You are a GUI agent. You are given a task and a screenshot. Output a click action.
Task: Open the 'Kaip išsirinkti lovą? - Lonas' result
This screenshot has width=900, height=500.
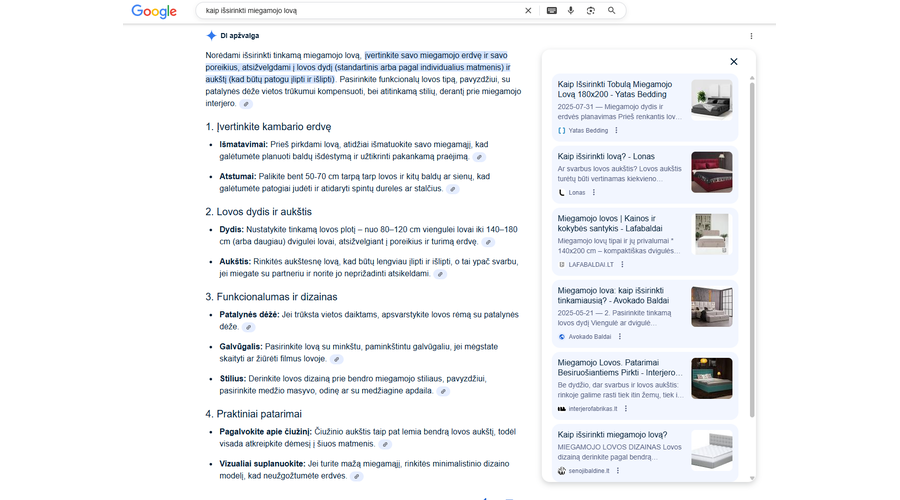click(x=607, y=156)
